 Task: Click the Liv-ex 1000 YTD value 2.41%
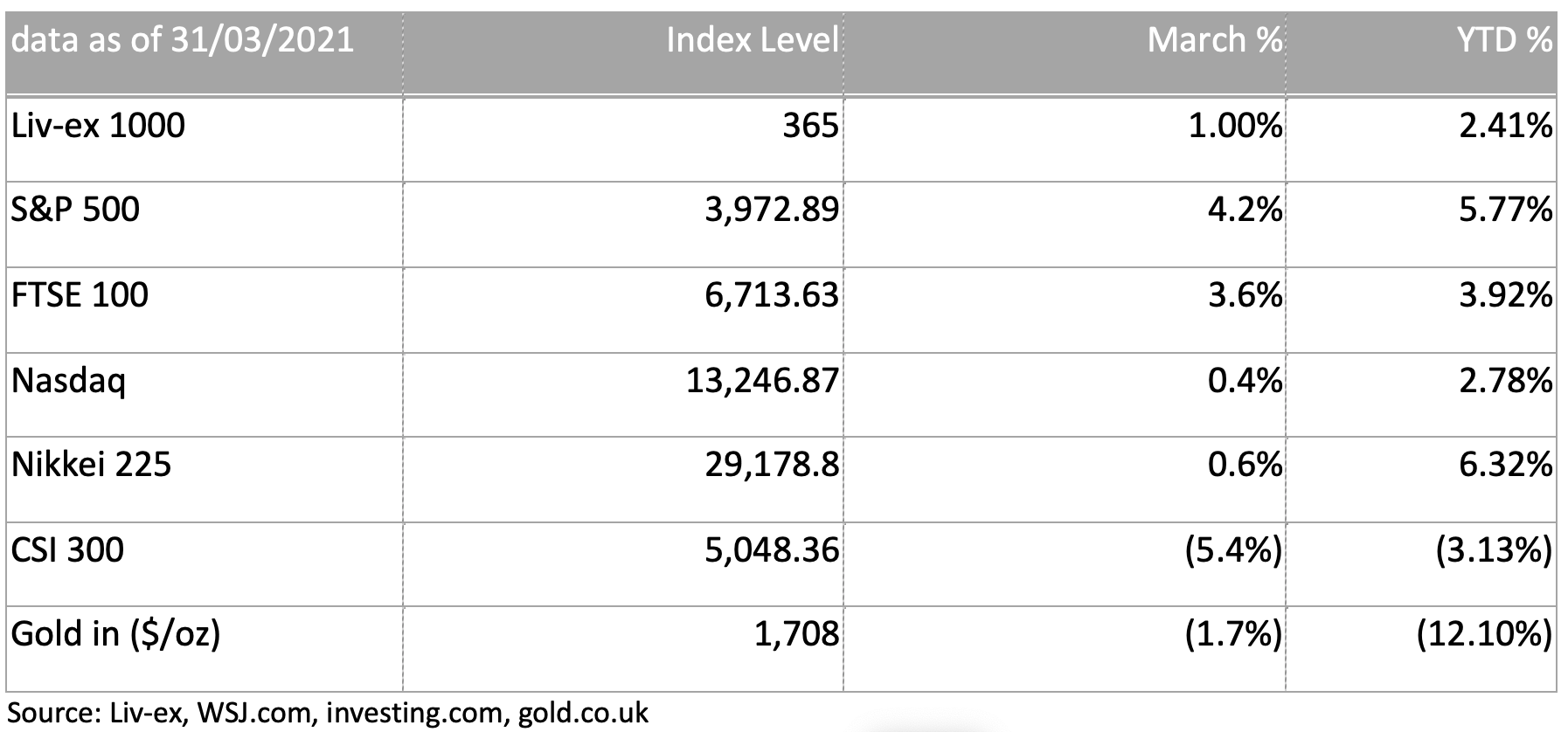[1505, 126]
